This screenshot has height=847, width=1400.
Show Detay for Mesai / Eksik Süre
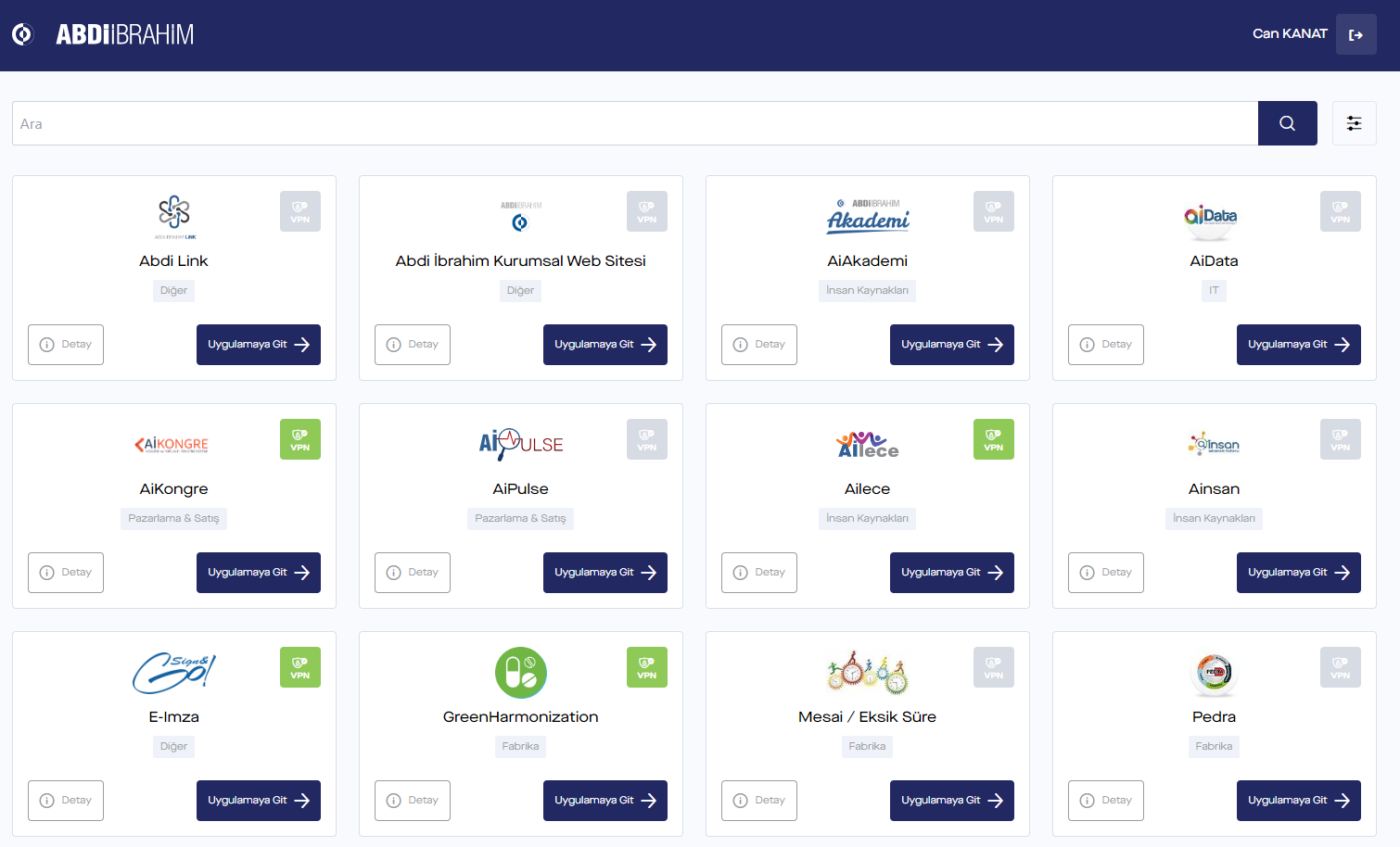click(x=758, y=801)
